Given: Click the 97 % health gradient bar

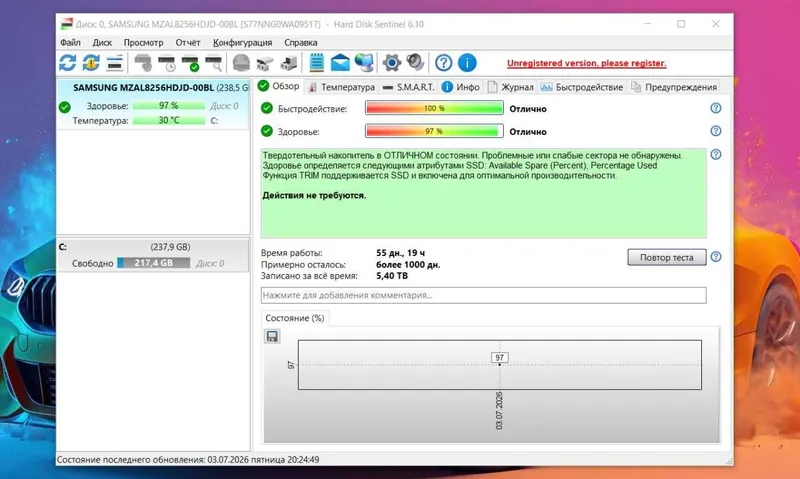Looking at the screenshot, I should click(434, 131).
